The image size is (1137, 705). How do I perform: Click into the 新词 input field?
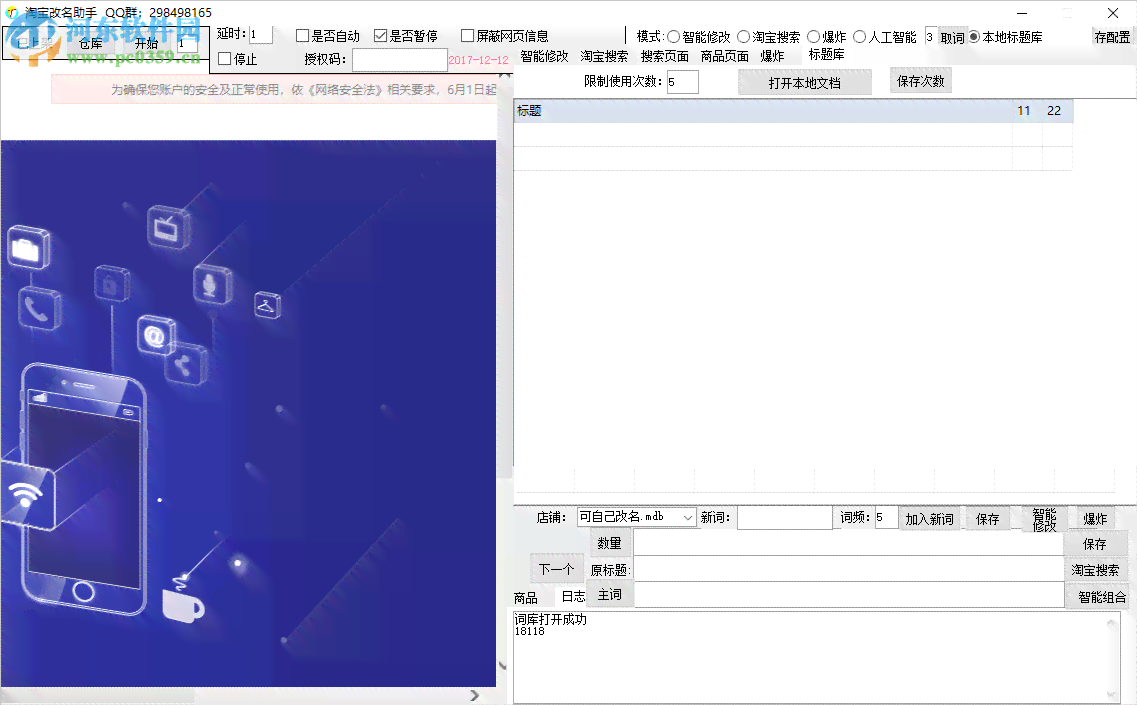(x=785, y=518)
